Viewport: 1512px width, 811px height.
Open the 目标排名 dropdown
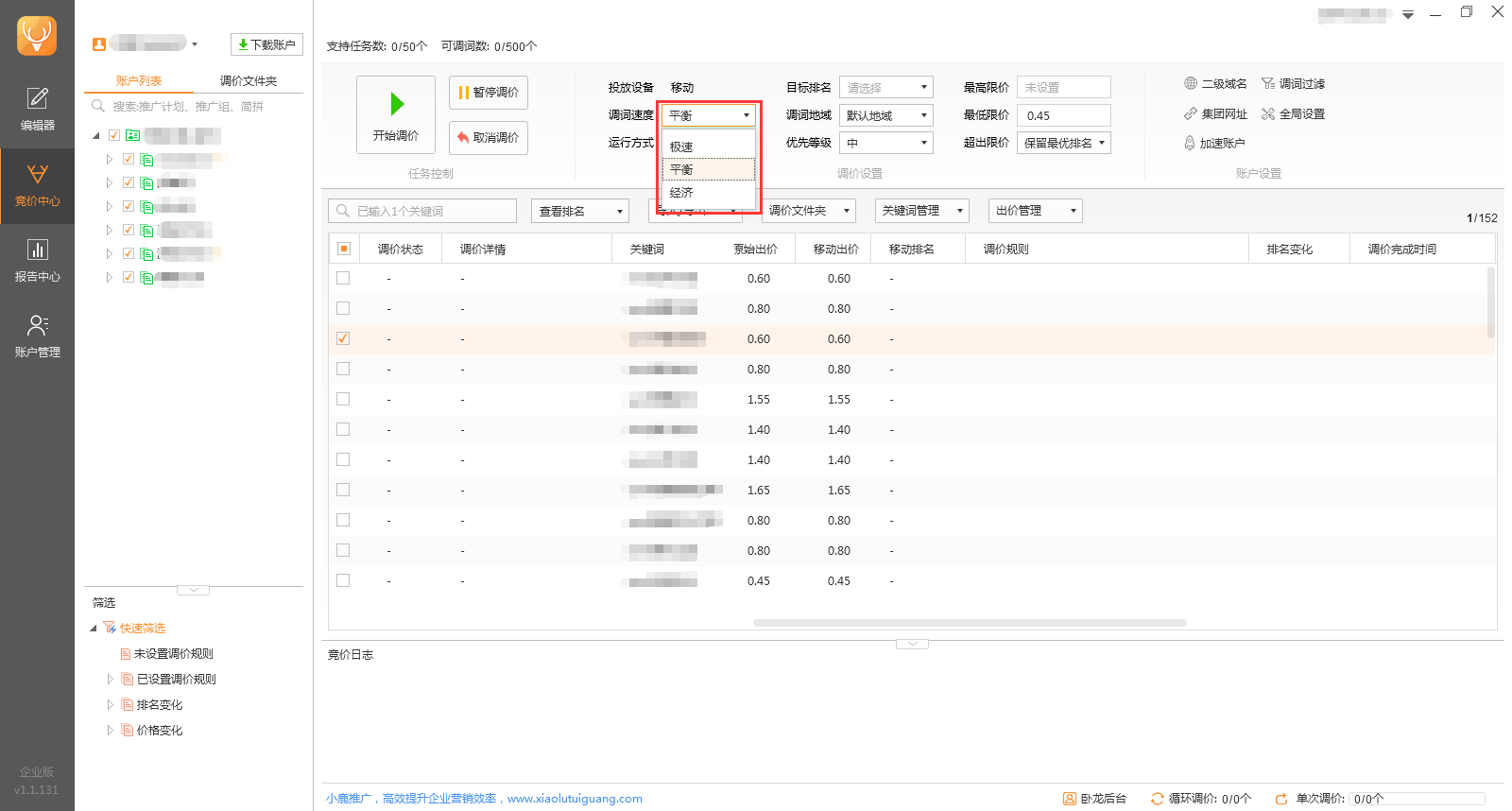point(886,88)
